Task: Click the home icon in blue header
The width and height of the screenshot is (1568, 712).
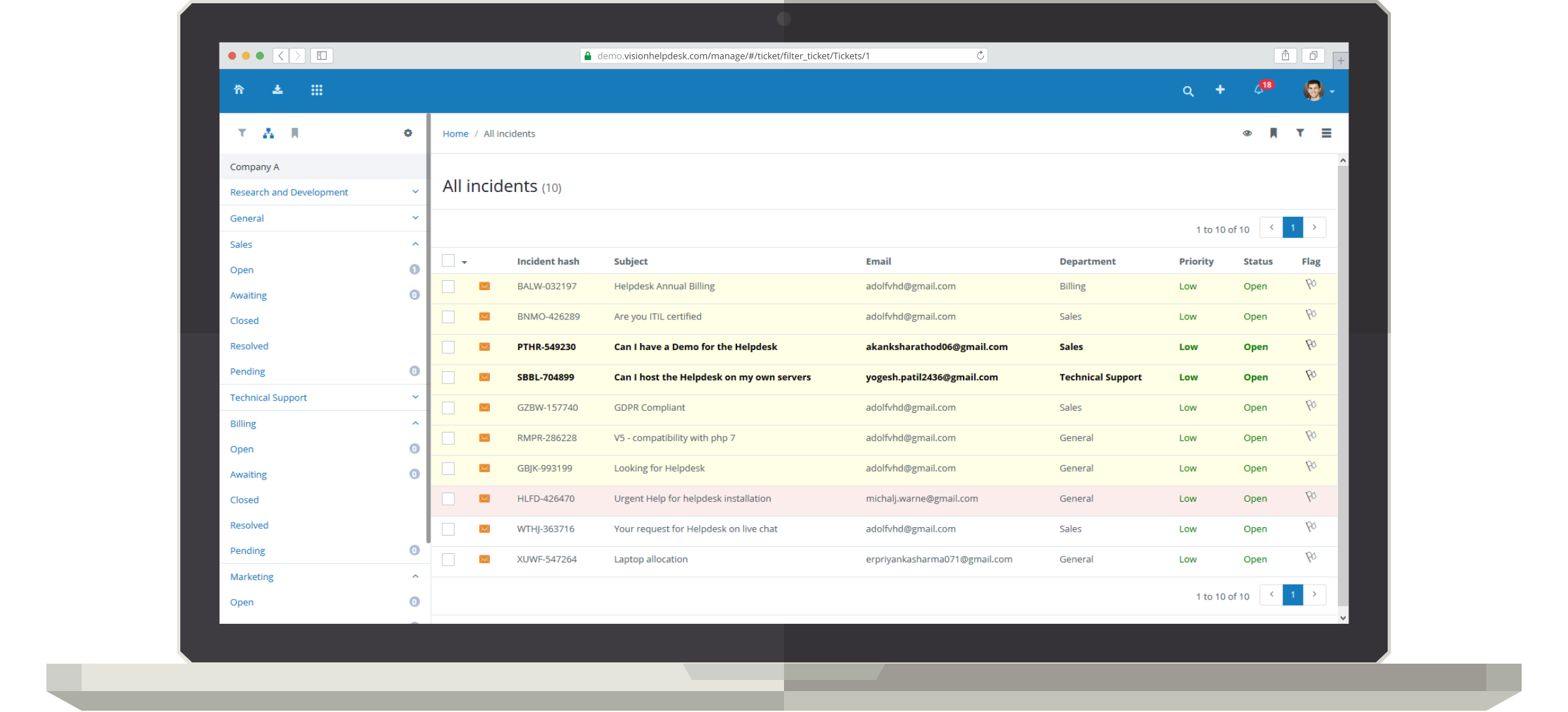Action: tap(239, 90)
